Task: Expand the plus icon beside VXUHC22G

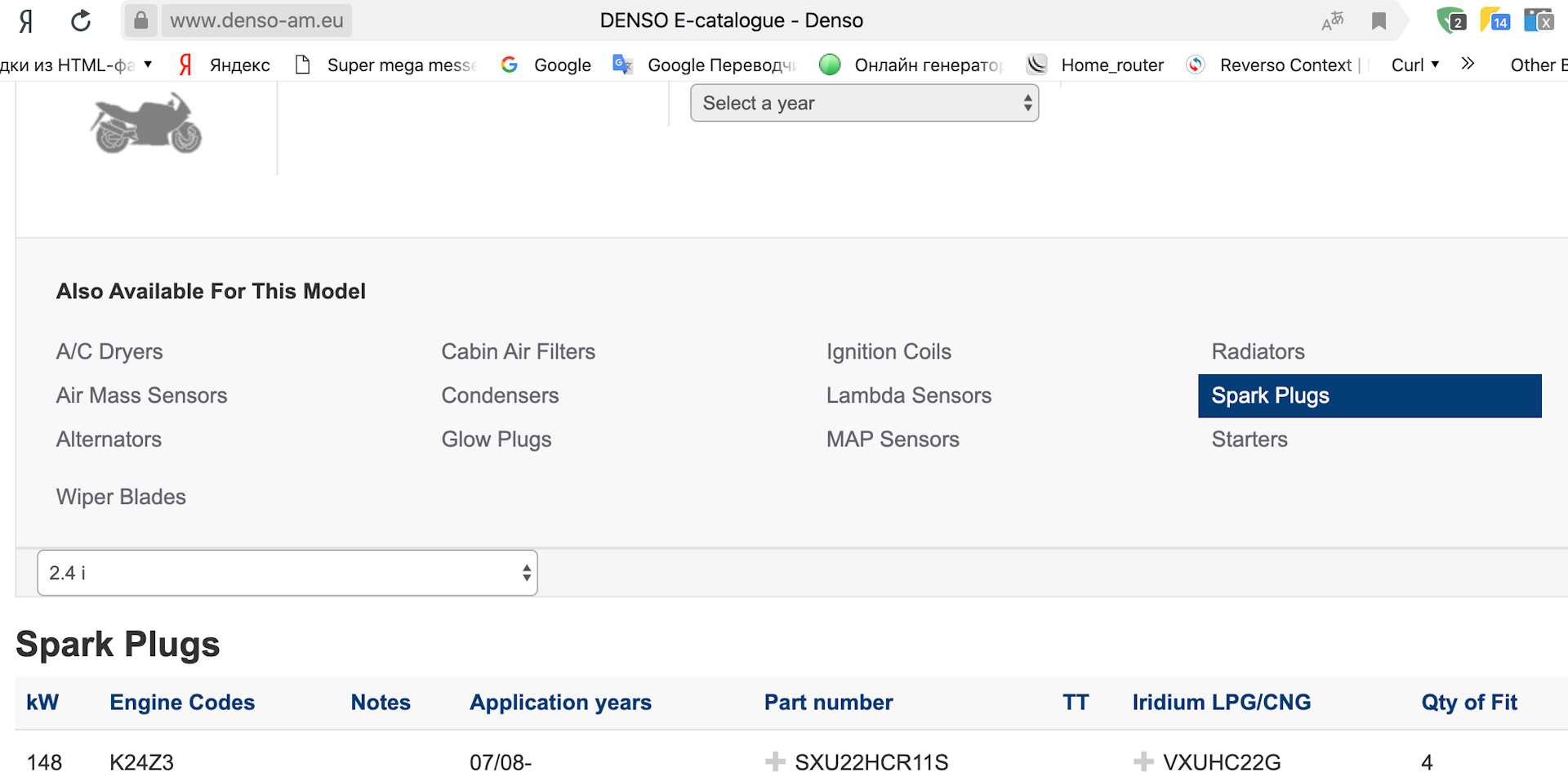Action: [x=1143, y=761]
